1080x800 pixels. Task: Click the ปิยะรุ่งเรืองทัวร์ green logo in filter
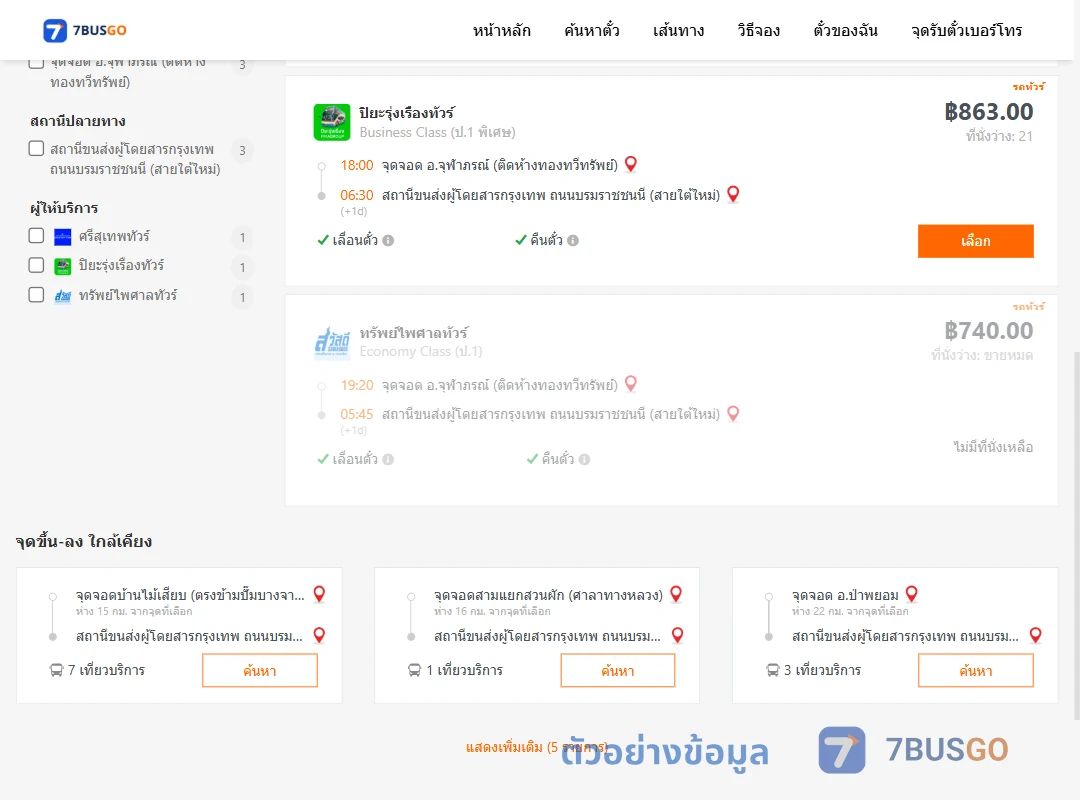pos(63,267)
